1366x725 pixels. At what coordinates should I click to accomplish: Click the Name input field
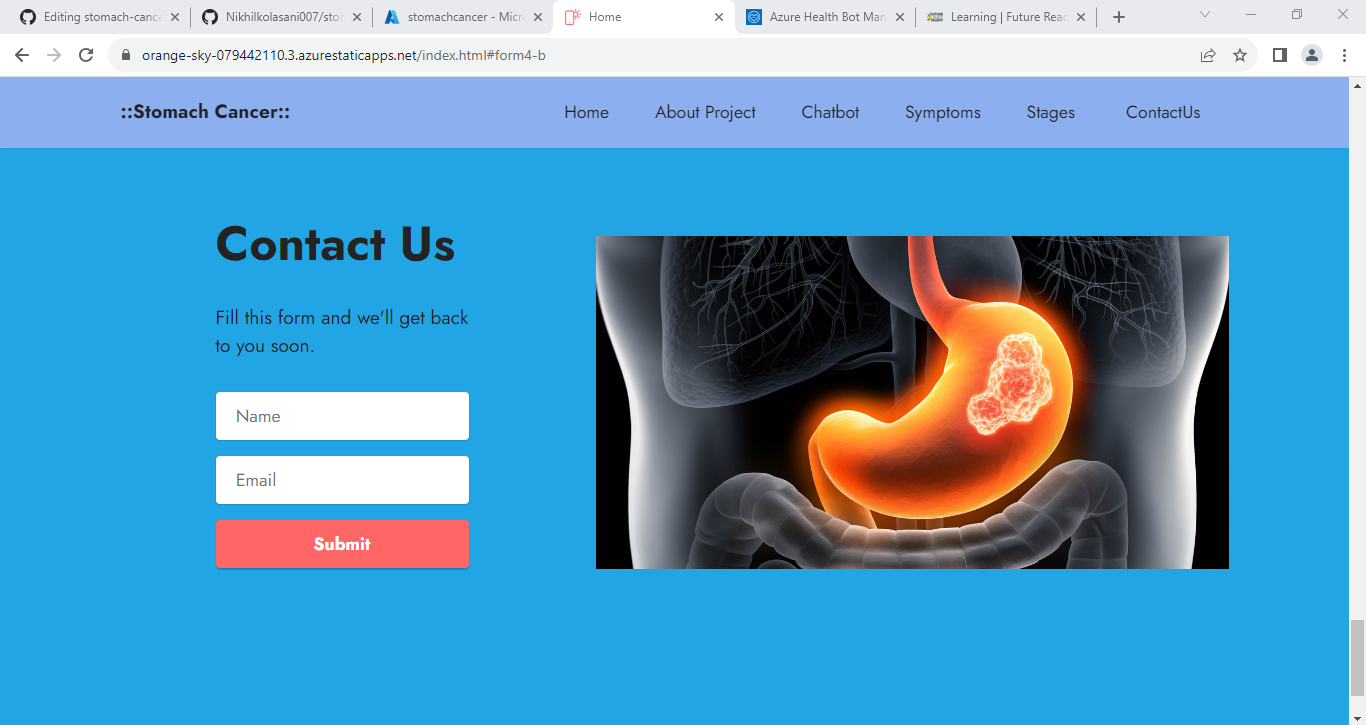coord(342,416)
